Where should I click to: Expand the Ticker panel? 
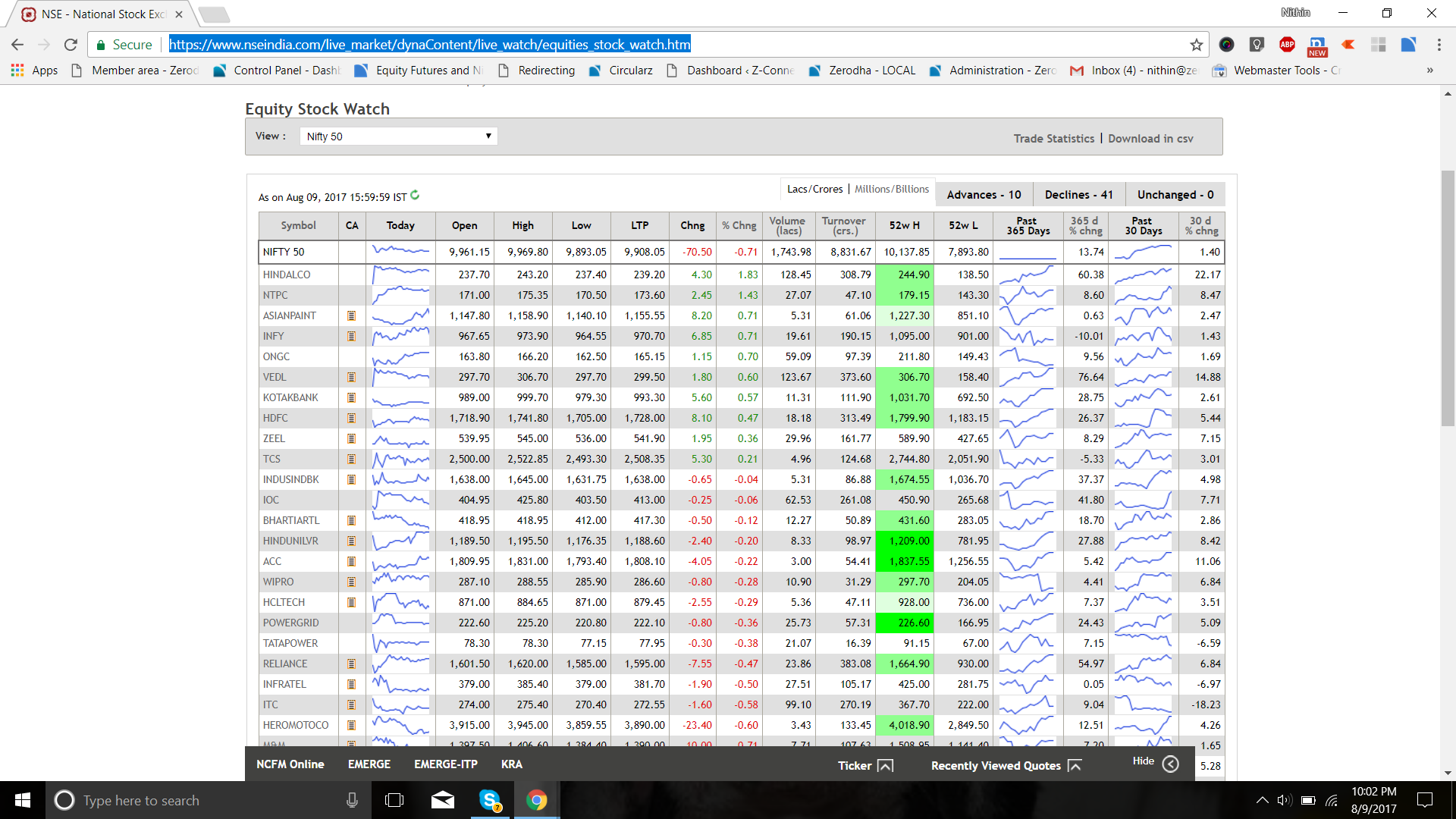(x=884, y=766)
